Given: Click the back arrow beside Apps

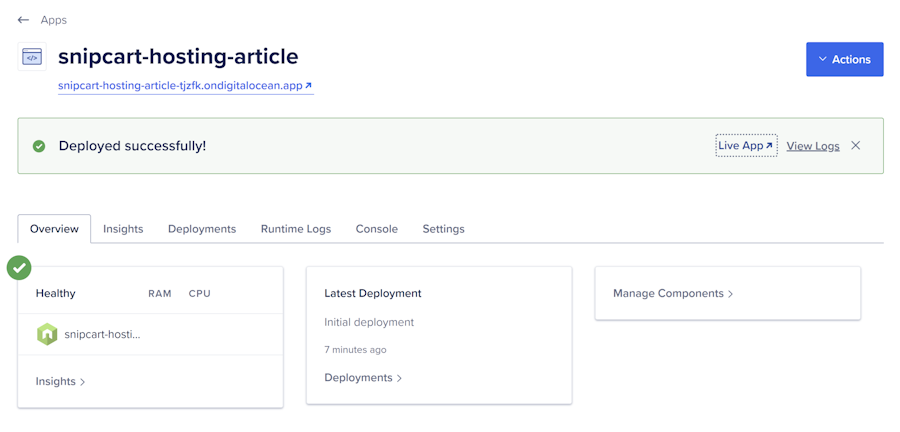Looking at the screenshot, I should (23, 20).
